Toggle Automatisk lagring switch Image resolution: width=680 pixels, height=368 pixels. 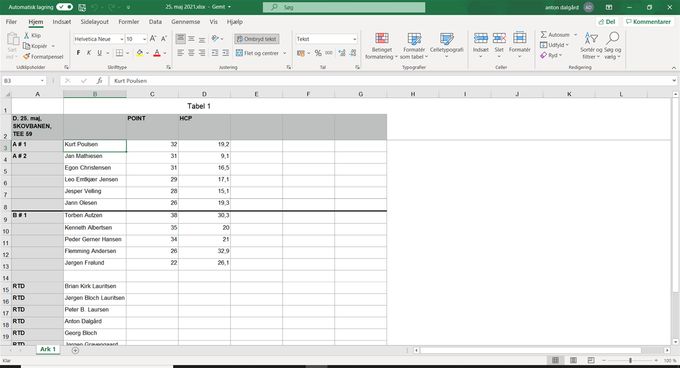tap(65, 7)
